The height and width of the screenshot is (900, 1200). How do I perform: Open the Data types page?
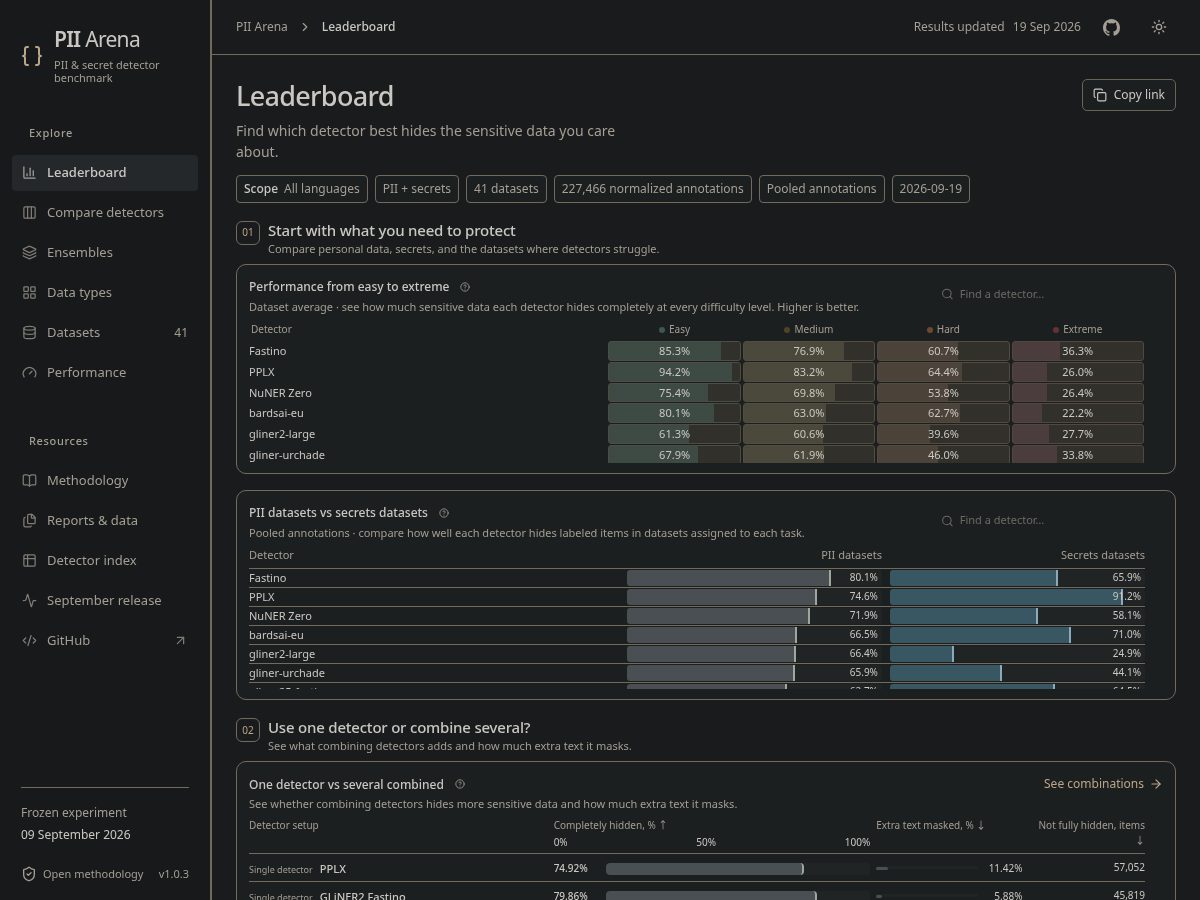click(105, 292)
